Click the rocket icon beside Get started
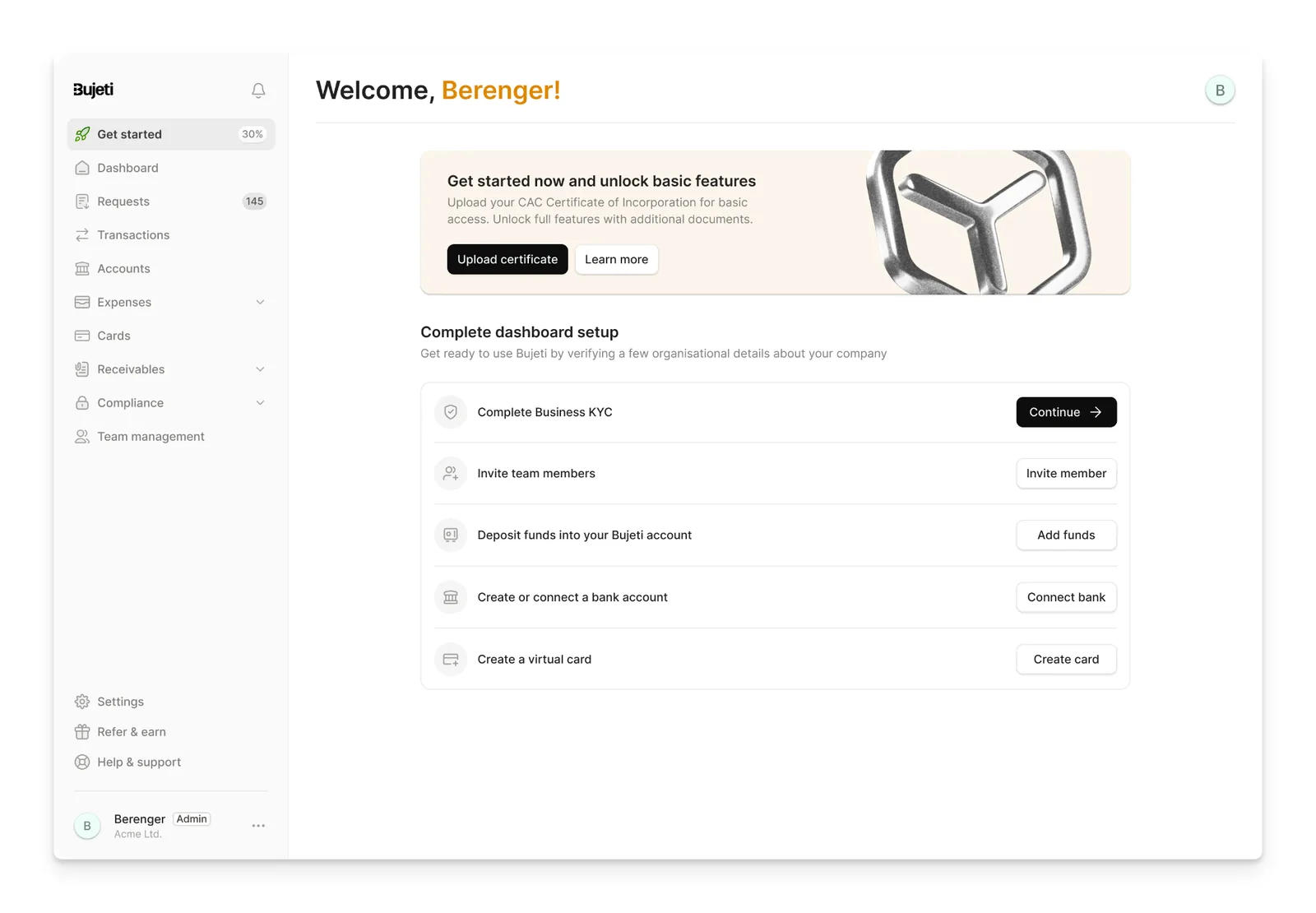Screen dimensions: 1316x913 tap(82, 134)
